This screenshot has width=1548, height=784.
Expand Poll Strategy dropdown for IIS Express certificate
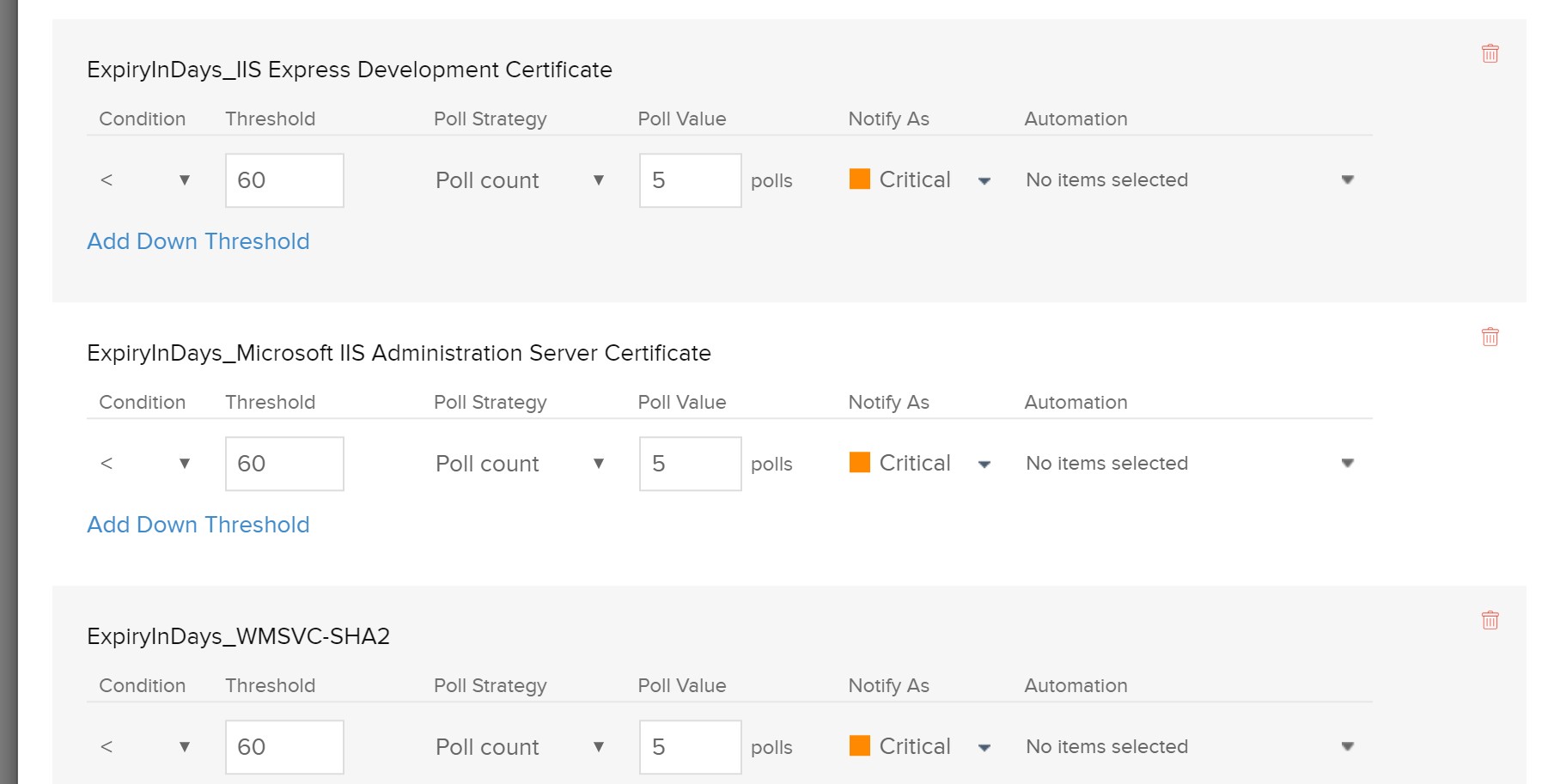click(x=520, y=180)
